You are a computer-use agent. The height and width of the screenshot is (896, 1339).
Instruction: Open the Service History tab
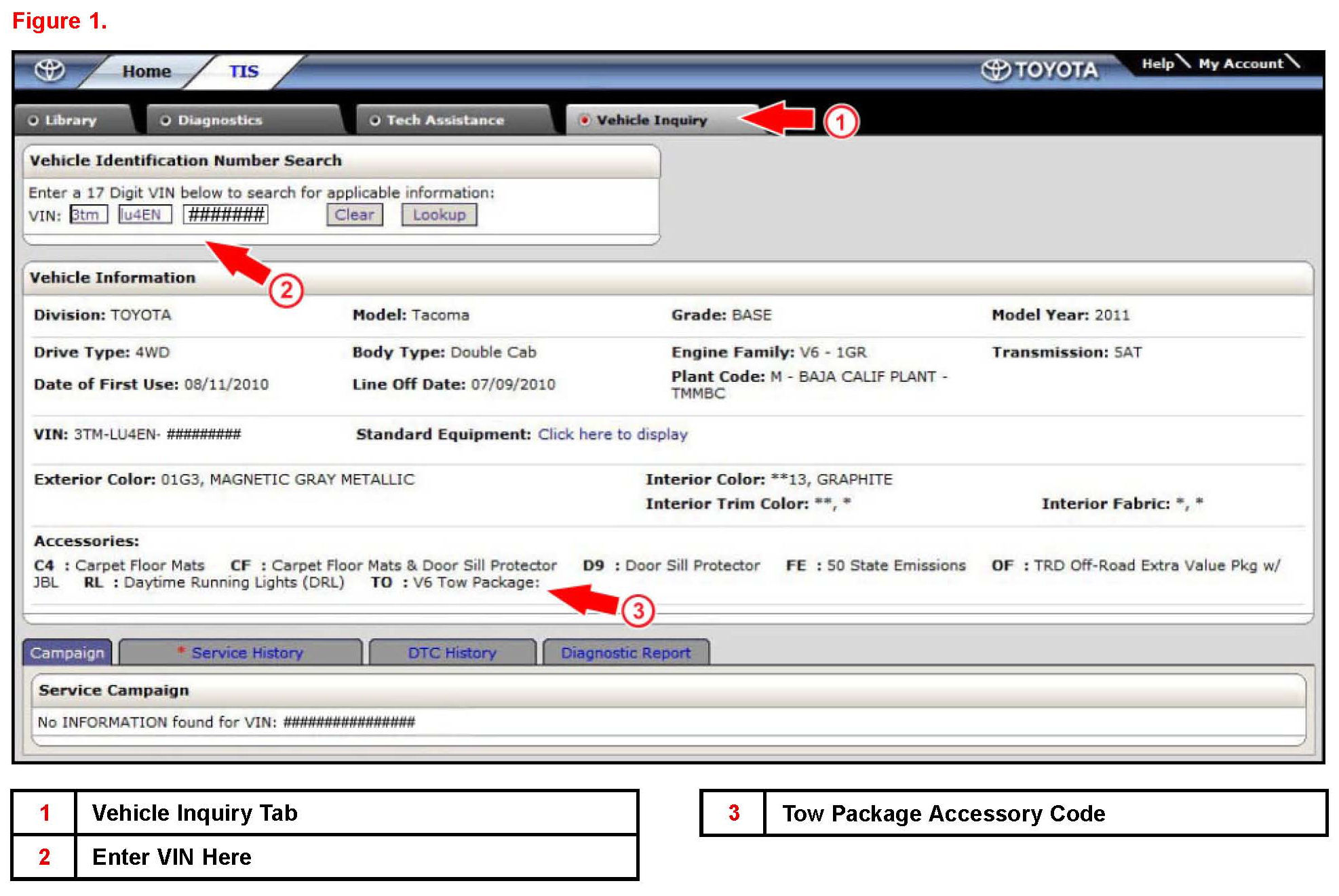pos(241,652)
